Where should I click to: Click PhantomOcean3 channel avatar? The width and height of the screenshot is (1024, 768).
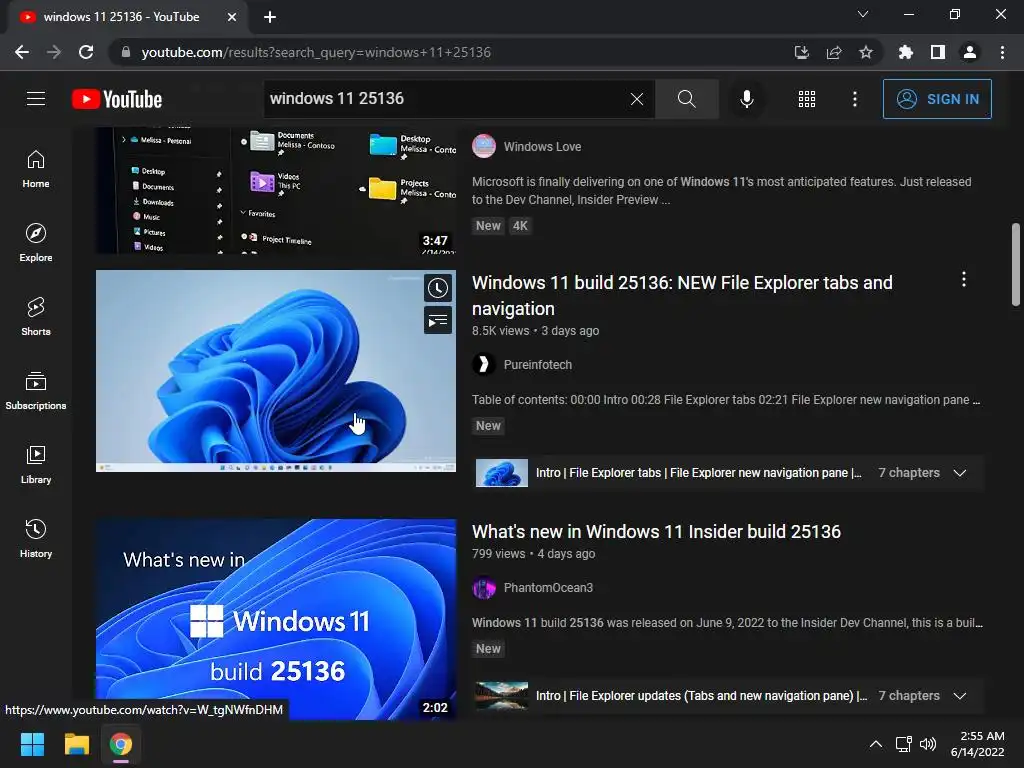click(484, 588)
